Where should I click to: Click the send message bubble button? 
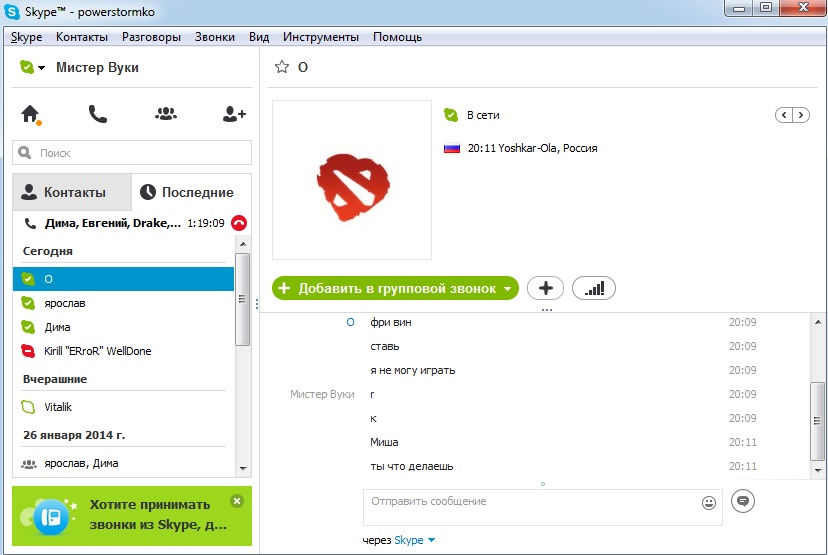pos(743,501)
